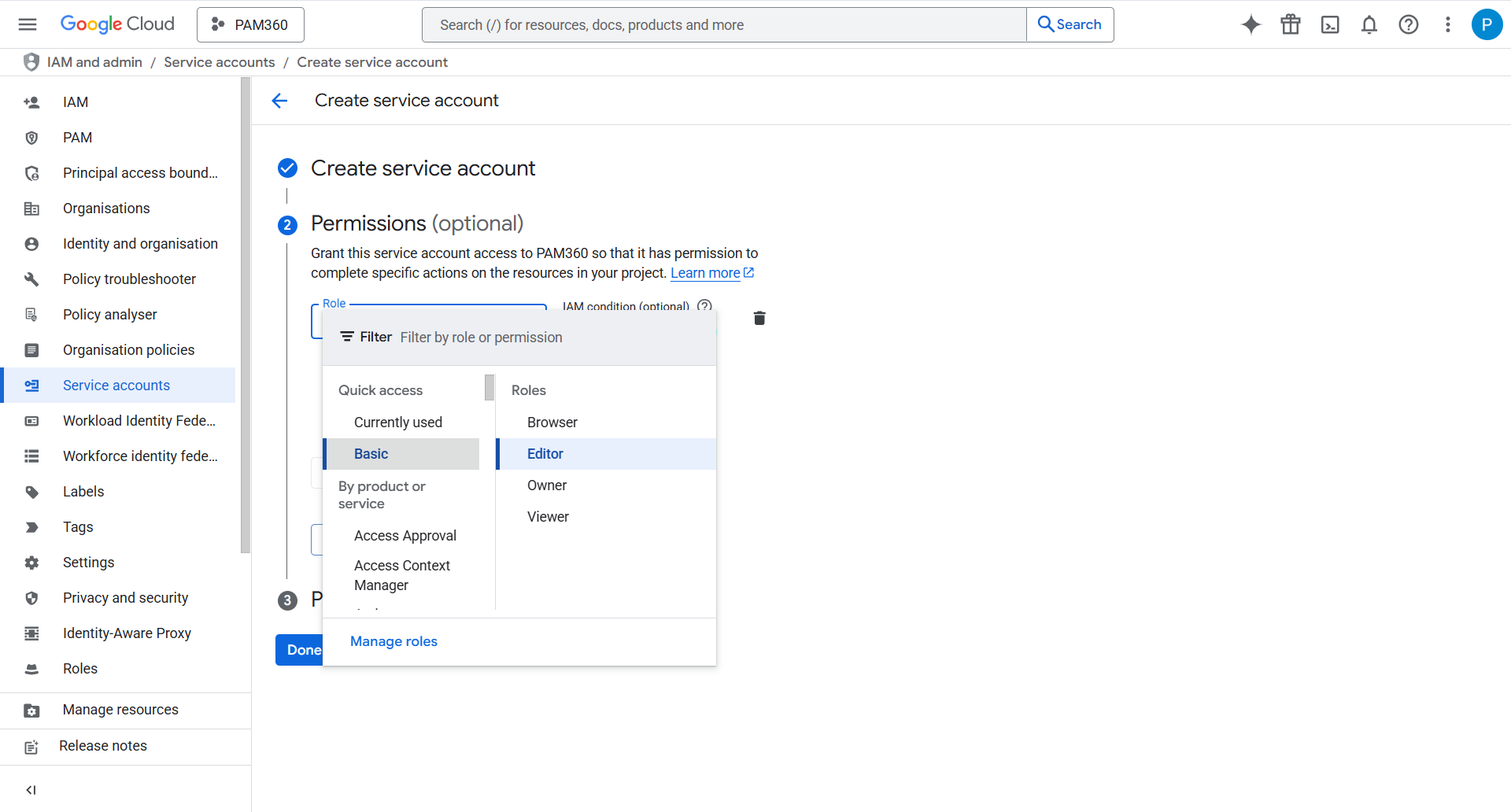Select Policy troubleshooter wrench icon in sidebar
The width and height of the screenshot is (1511, 812).
[x=31, y=279]
